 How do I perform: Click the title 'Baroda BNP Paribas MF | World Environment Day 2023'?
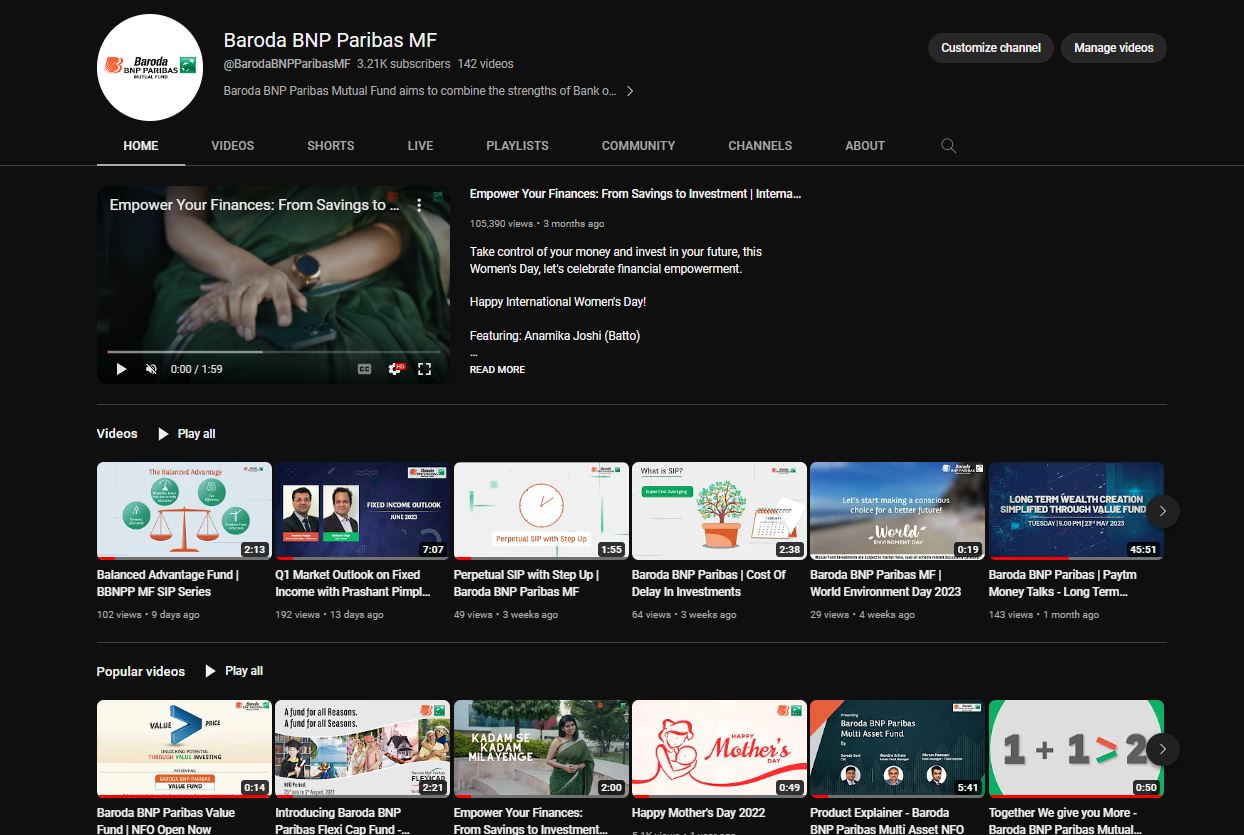click(886, 583)
